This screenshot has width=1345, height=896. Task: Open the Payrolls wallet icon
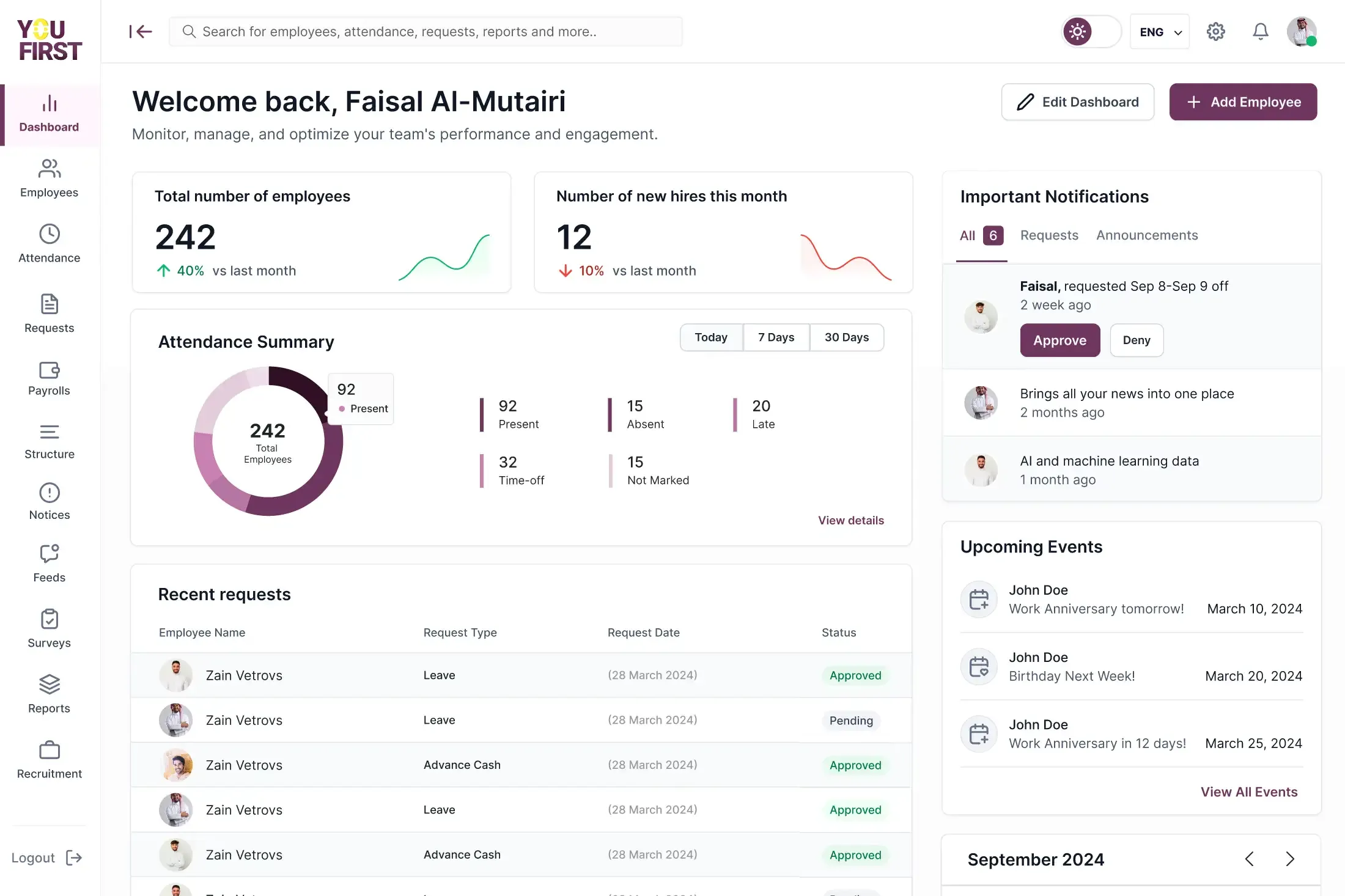50,370
